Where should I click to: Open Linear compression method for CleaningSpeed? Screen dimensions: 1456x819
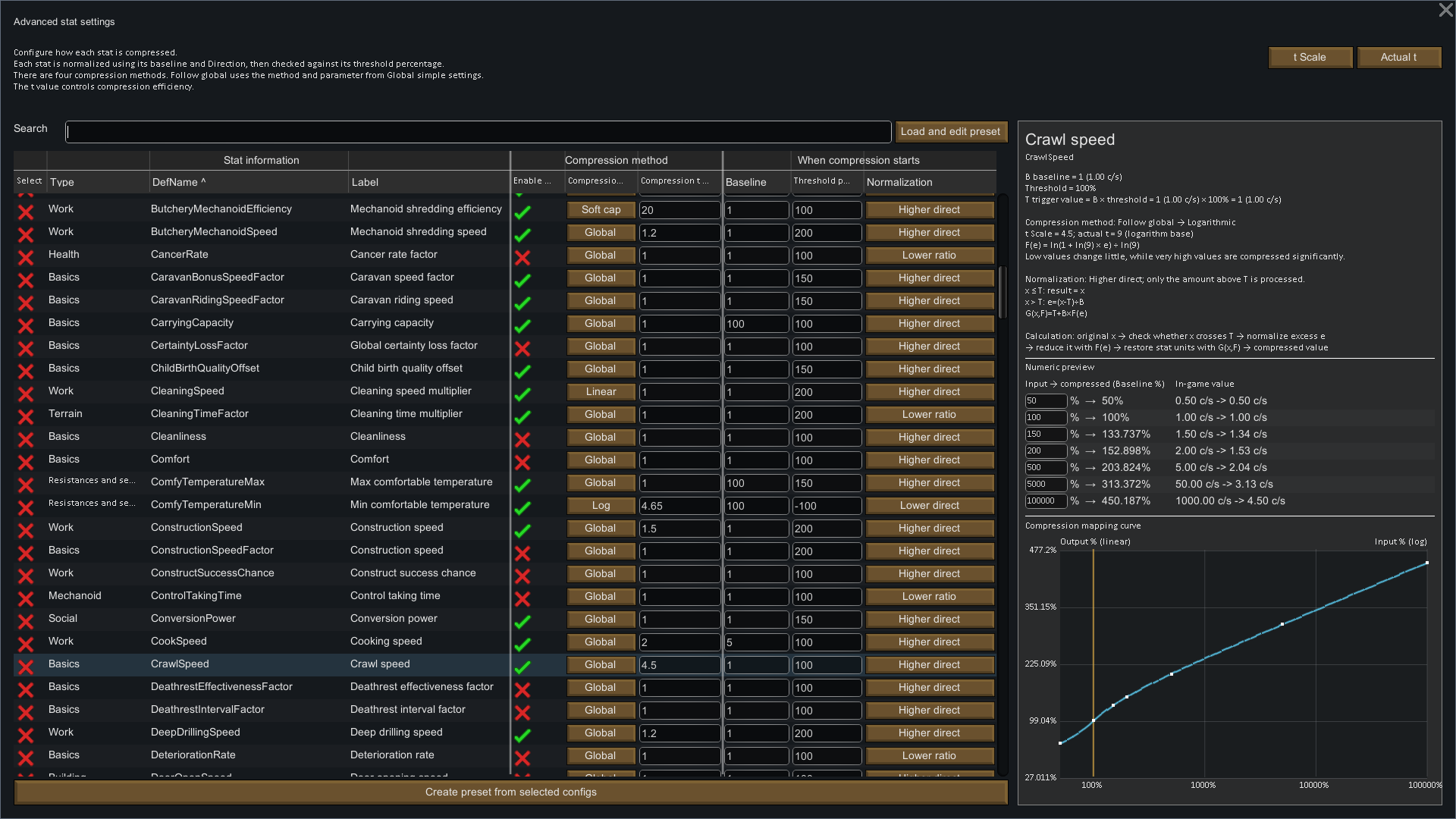(601, 392)
